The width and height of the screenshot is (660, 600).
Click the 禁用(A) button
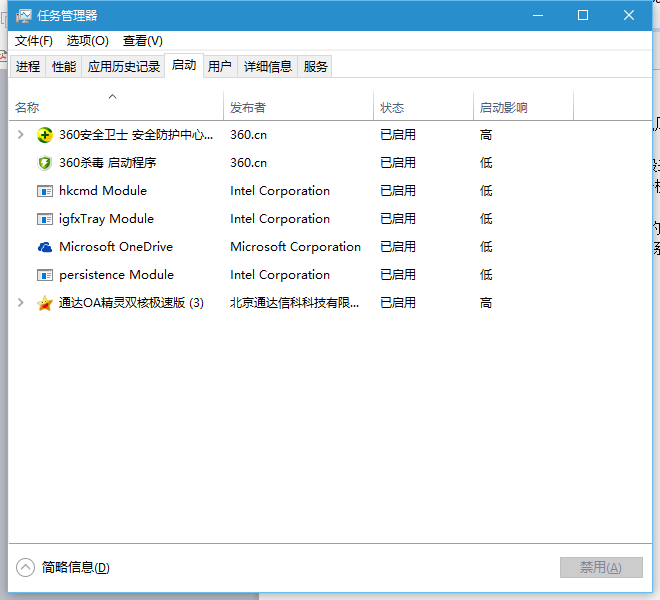(x=601, y=568)
